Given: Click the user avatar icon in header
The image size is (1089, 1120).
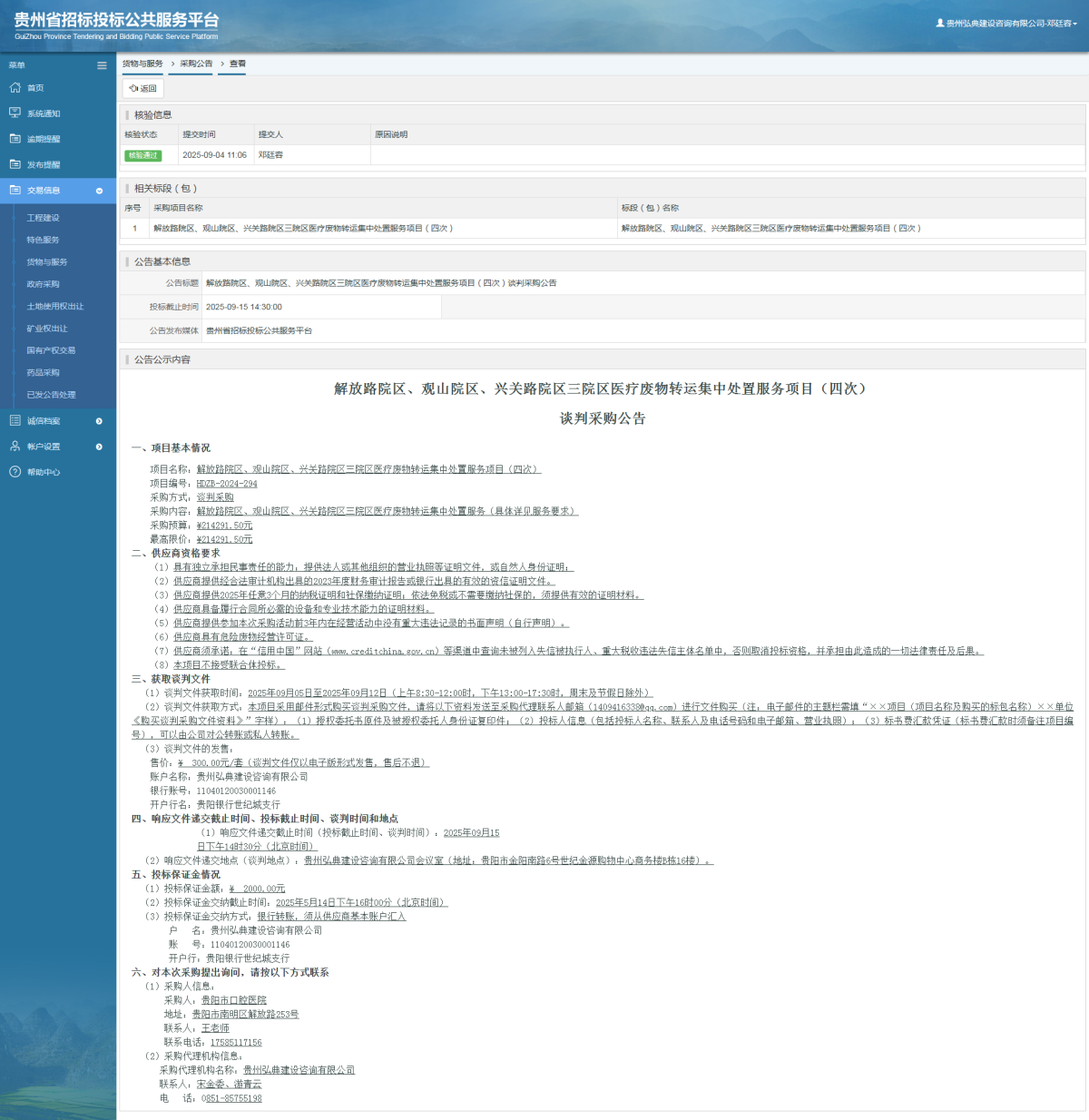Looking at the screenshot, I should point(940,23).
